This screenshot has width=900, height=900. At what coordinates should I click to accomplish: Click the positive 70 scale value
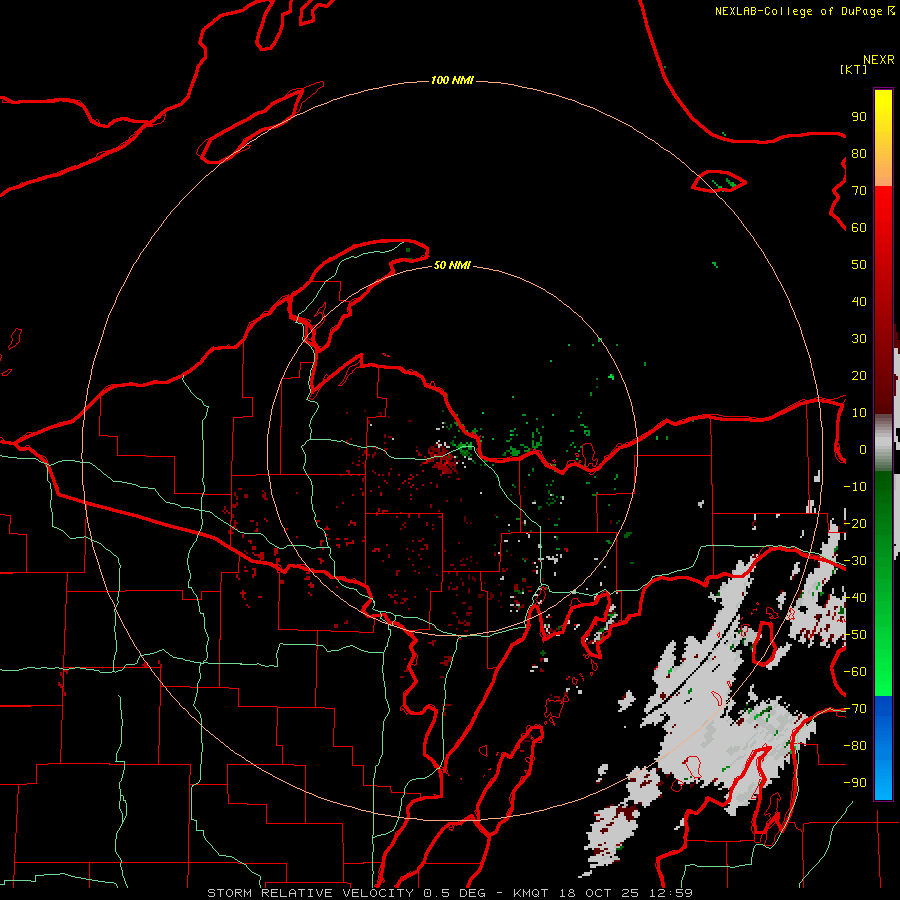pyautogui.click(x=859, y=191)
